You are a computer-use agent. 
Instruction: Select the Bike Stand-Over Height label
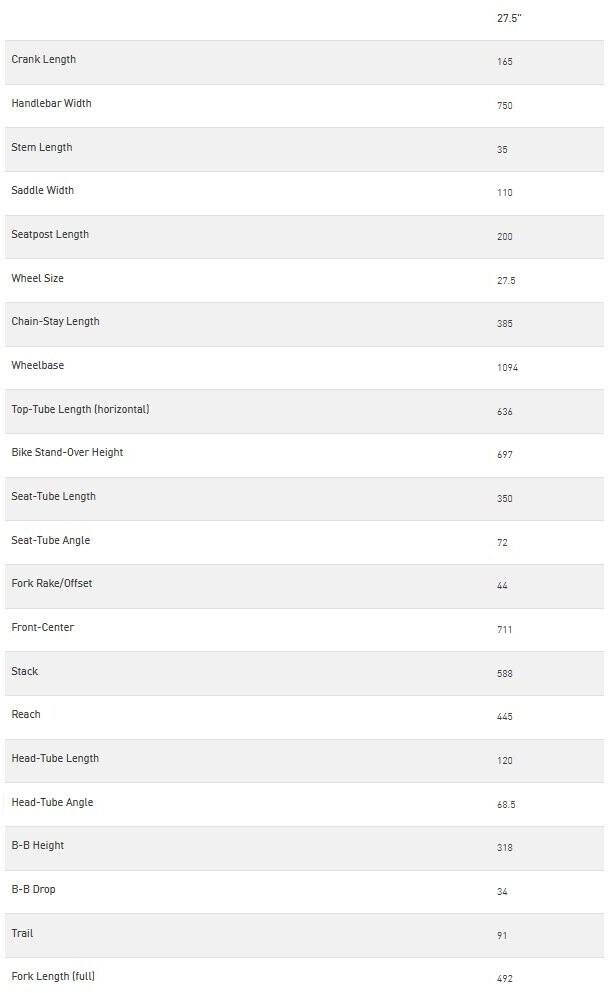pyautogui.click(x=67, y=453)
